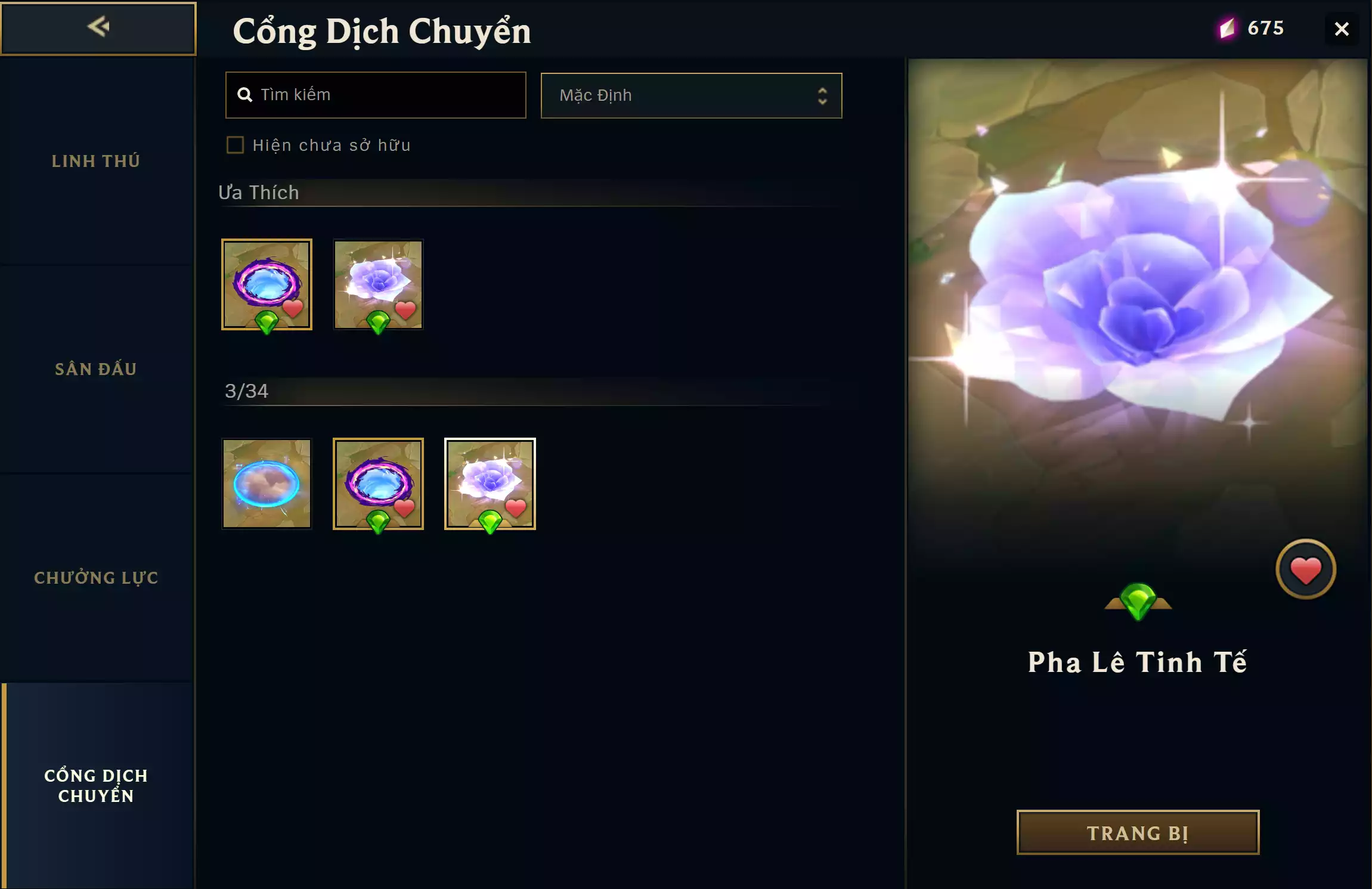
Task: Toggle the favorite heart on Pha Lê Tinh Tế
Action: click(1305, 569)
